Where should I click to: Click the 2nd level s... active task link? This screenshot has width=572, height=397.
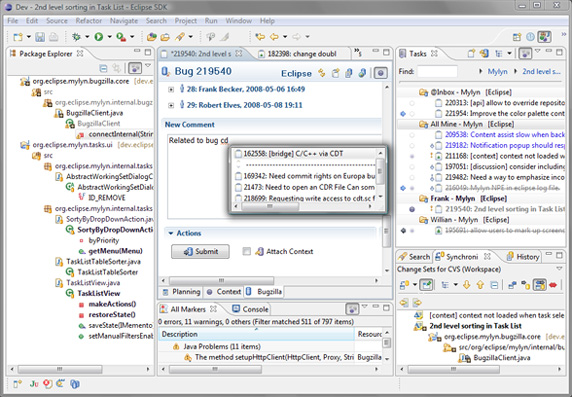[541, 72]
